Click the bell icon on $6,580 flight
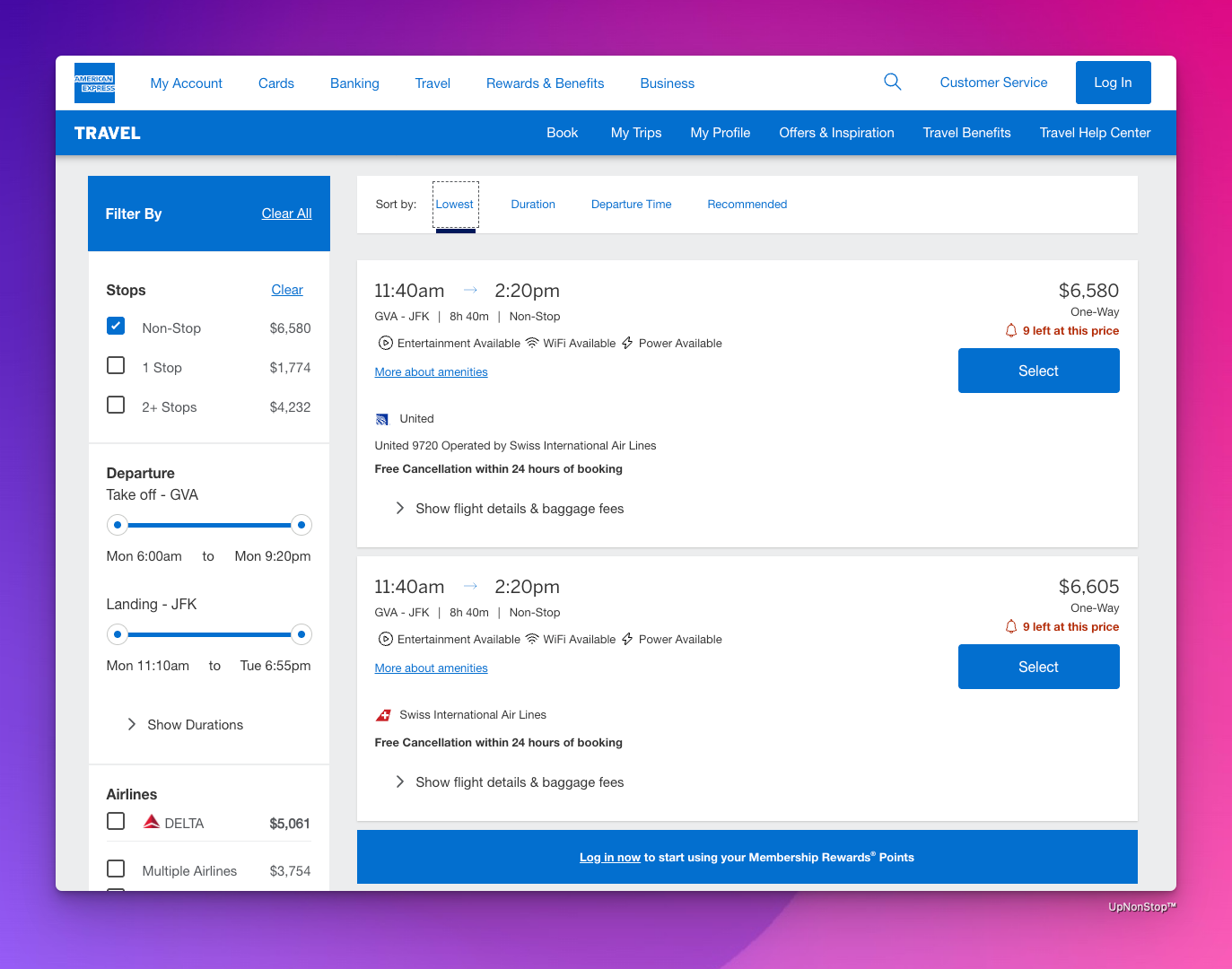Image resolution: width=1232 pixels, height=969 pixels. (x=1011, y=331)
